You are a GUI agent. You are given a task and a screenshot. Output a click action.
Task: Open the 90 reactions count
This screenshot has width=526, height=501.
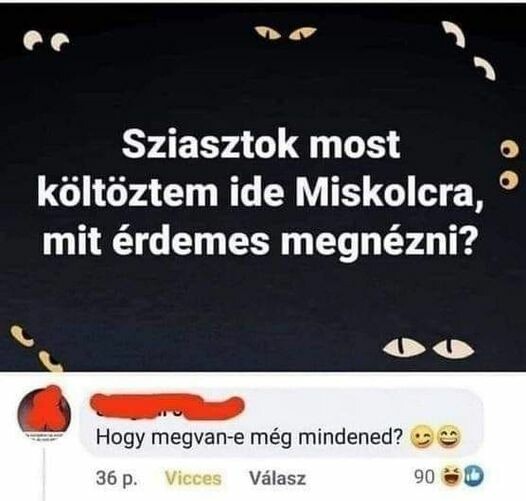pos(425,476)
